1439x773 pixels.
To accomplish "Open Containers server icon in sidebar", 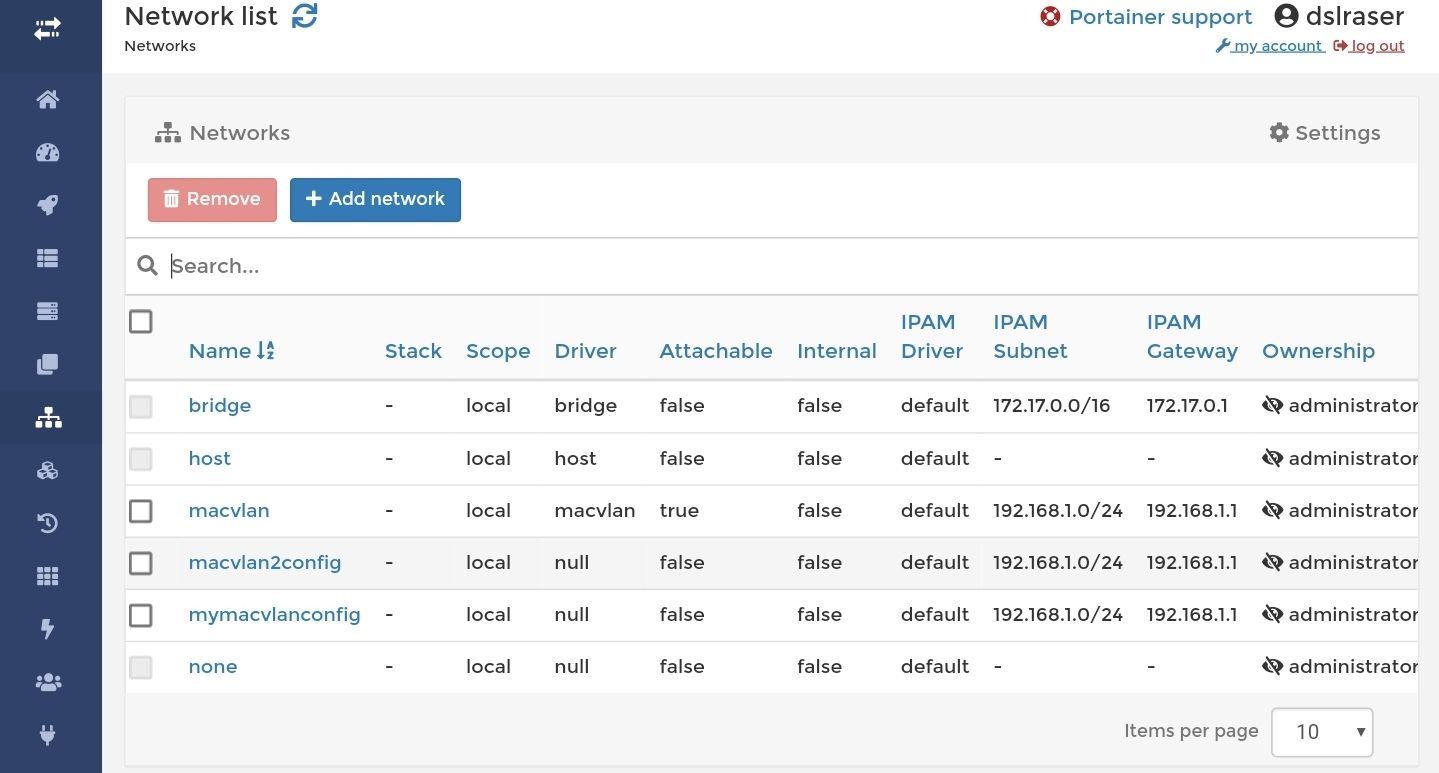I will pyautogui.click(x=48, y=312).
